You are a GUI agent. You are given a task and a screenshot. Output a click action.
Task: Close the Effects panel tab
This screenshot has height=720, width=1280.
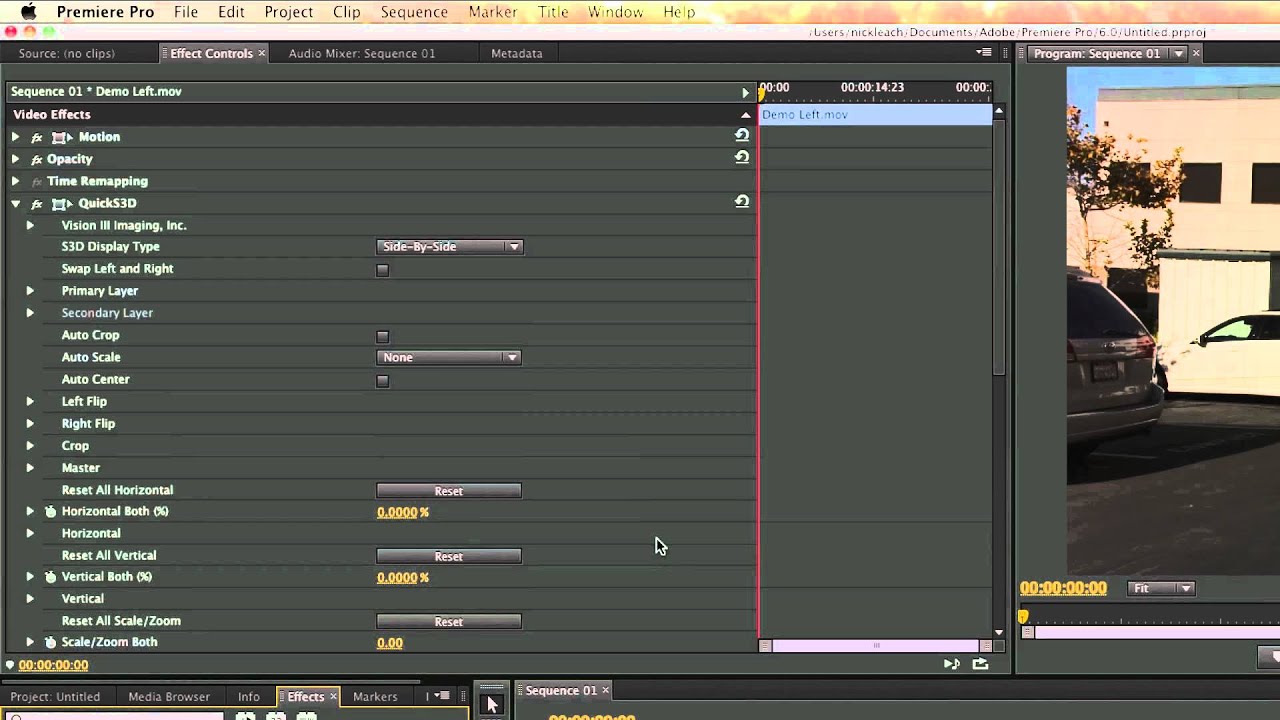(333, 696)
